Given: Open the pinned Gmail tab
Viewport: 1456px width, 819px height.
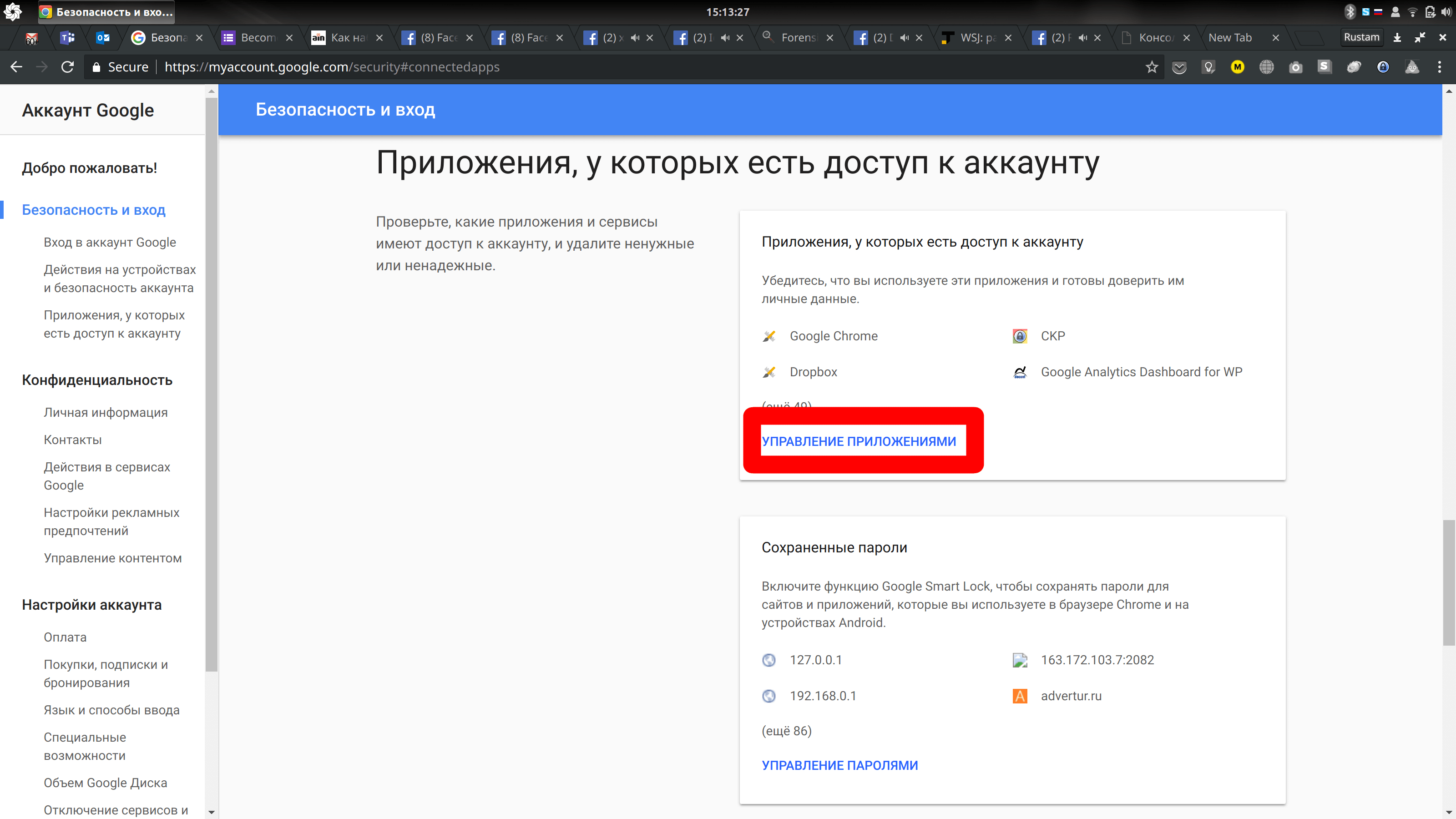Looking at the screenshot, I should click(32, 38).
